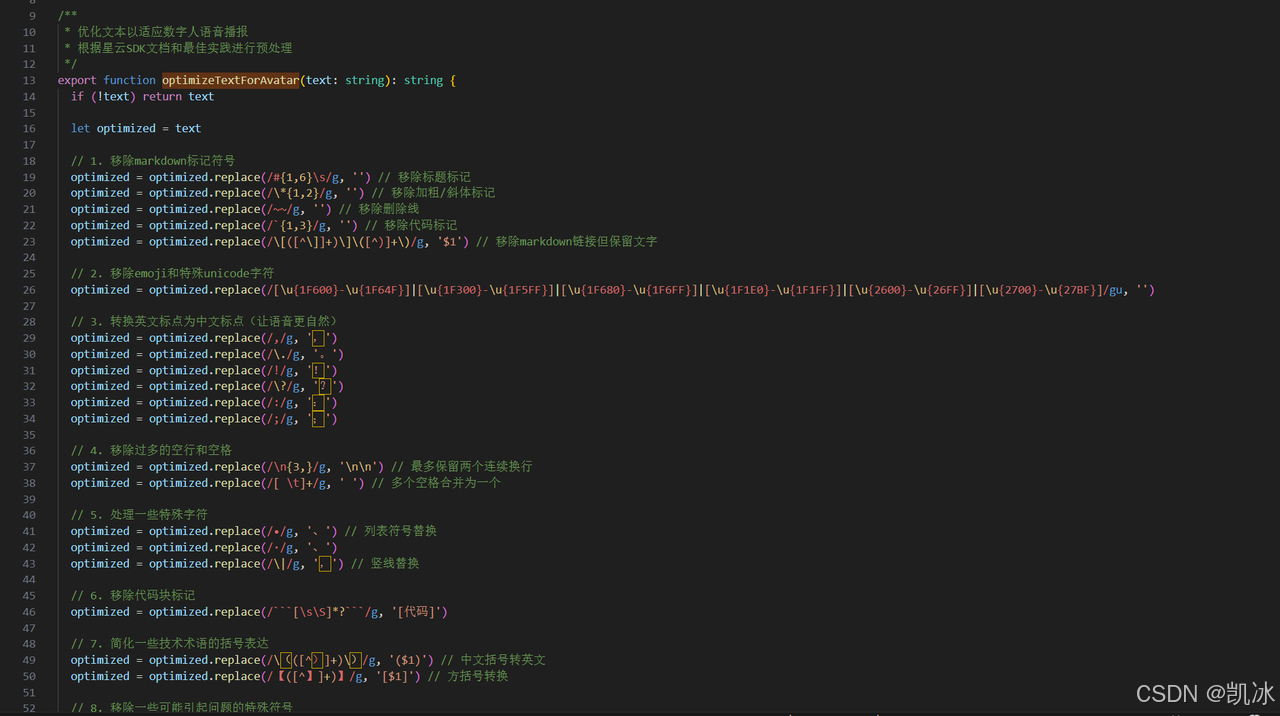Click the boxed comma string on line 43
Screen dimensions: 1280x716
[x=326, y=563]
